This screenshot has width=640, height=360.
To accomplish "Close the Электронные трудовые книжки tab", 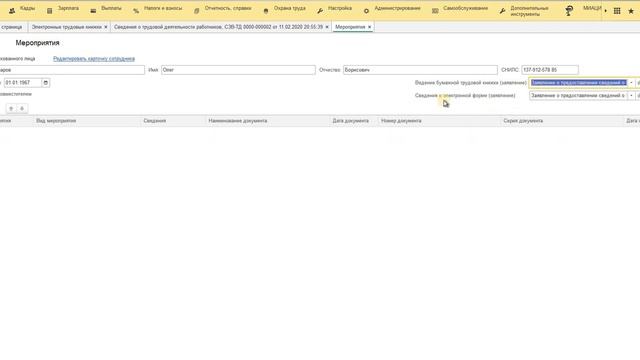I will (106, 27).
